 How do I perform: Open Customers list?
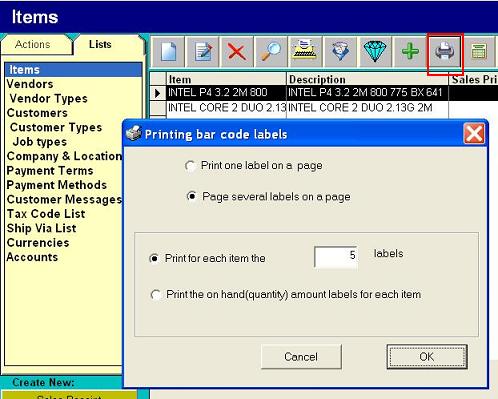pos(37,113)
